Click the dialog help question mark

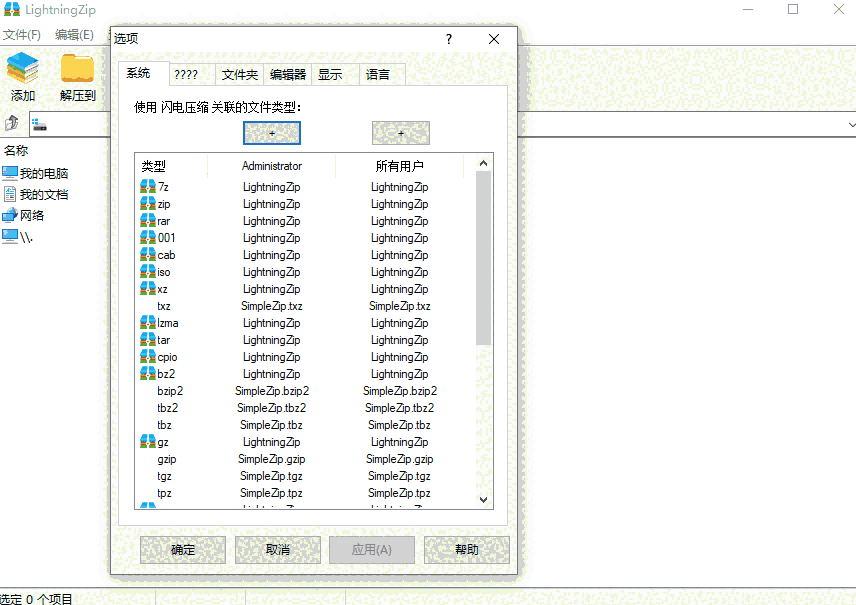(x=449, y=39)
